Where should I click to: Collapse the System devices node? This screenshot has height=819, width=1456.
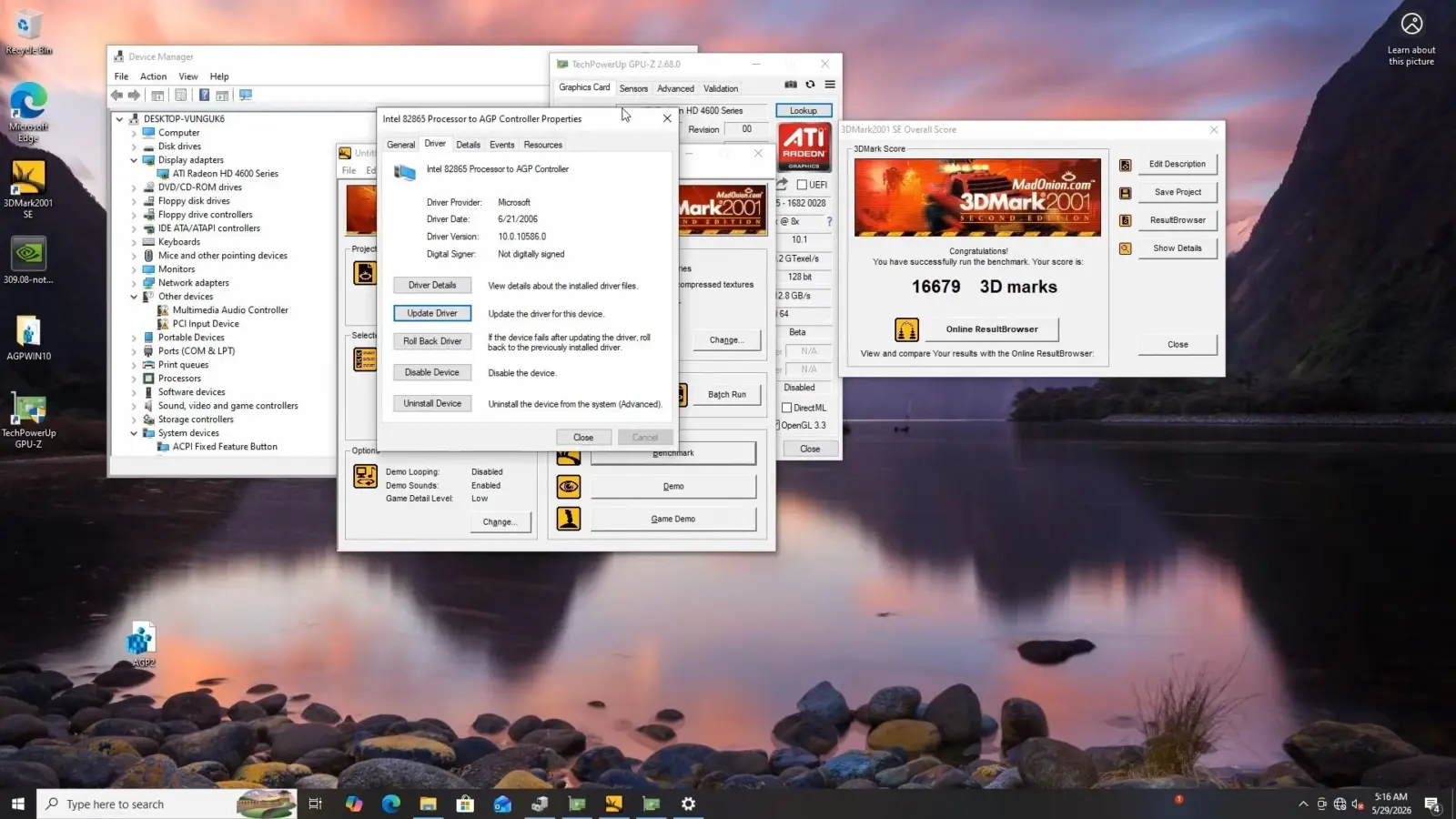click(x=134, y=433)
